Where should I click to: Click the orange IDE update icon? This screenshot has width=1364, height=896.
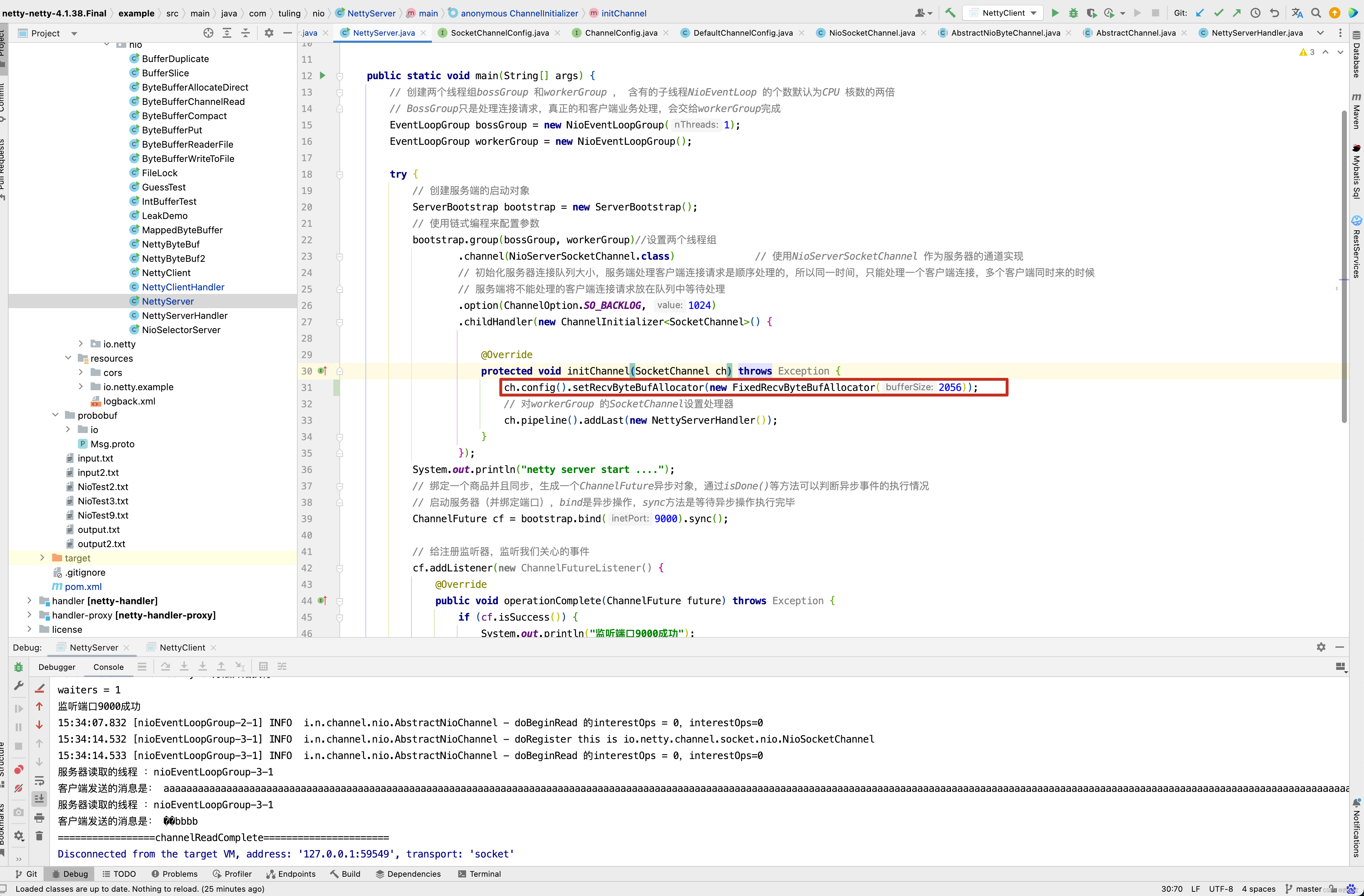[x=1335, y=12]
